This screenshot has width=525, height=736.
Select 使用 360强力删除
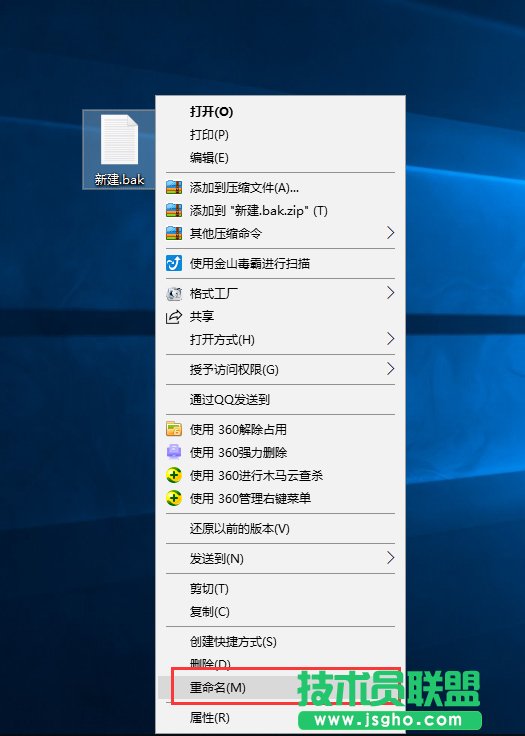pyautogui.click(x=280, y=452)
